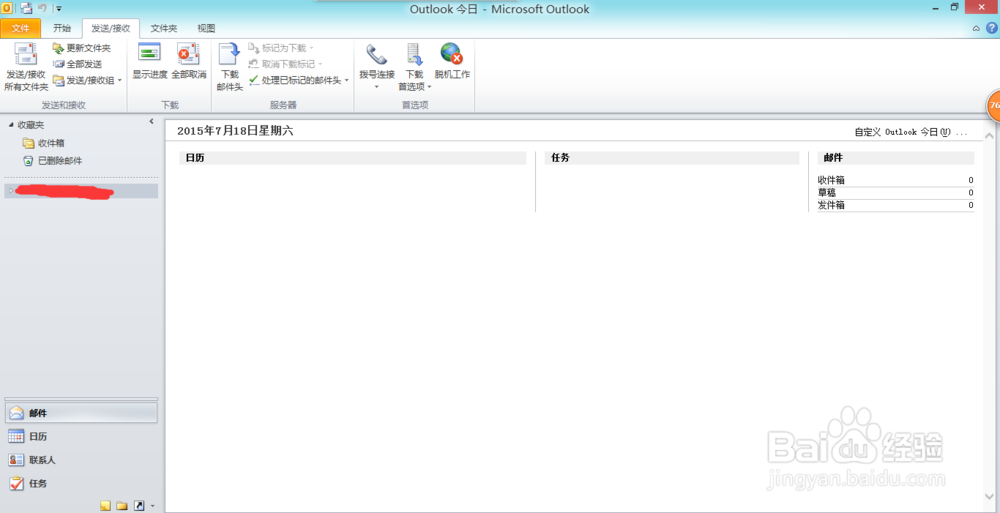This screenshot has height=513, width=1000.
Task: Click the 收件箱 folder icon in 收藏夹
Action: (28, 143)
